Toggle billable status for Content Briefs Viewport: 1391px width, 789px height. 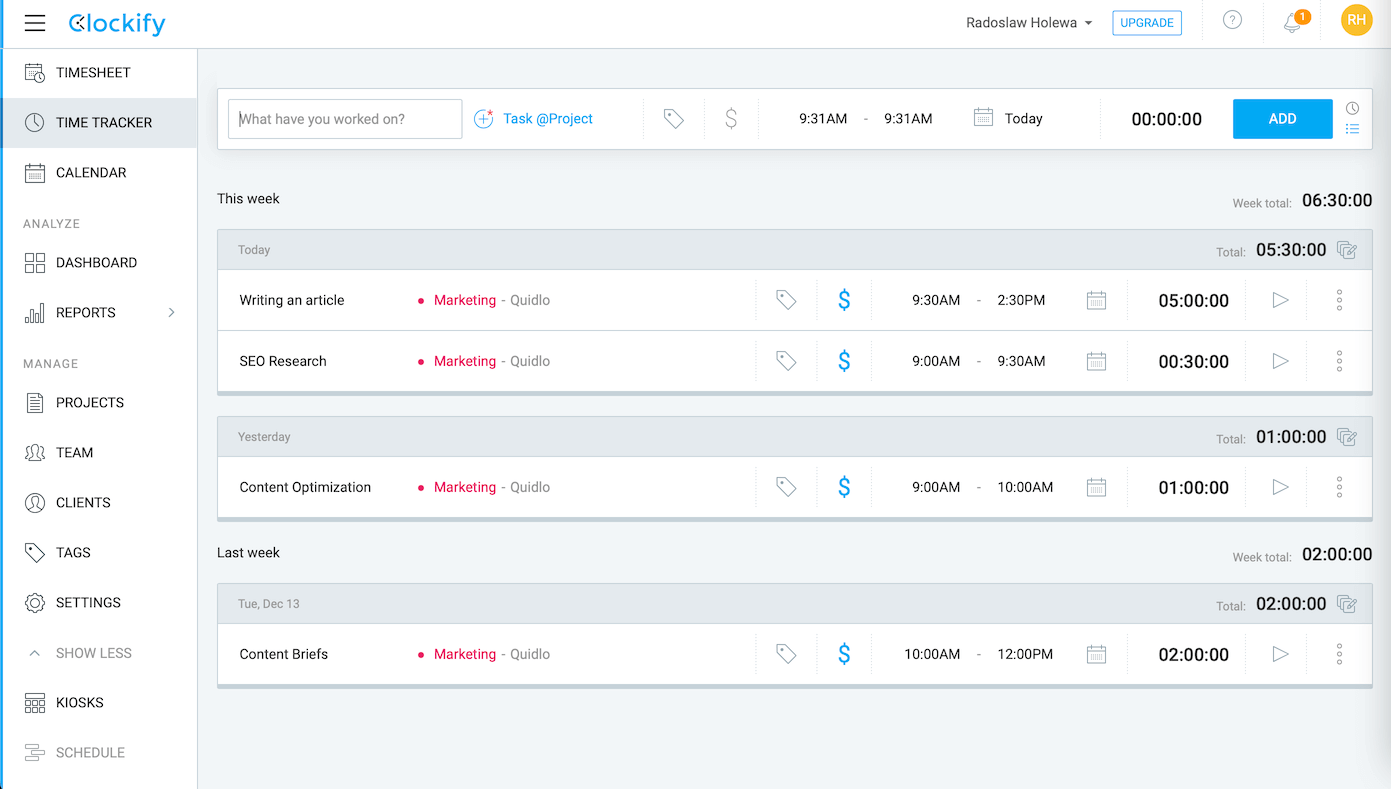(844, 654)
